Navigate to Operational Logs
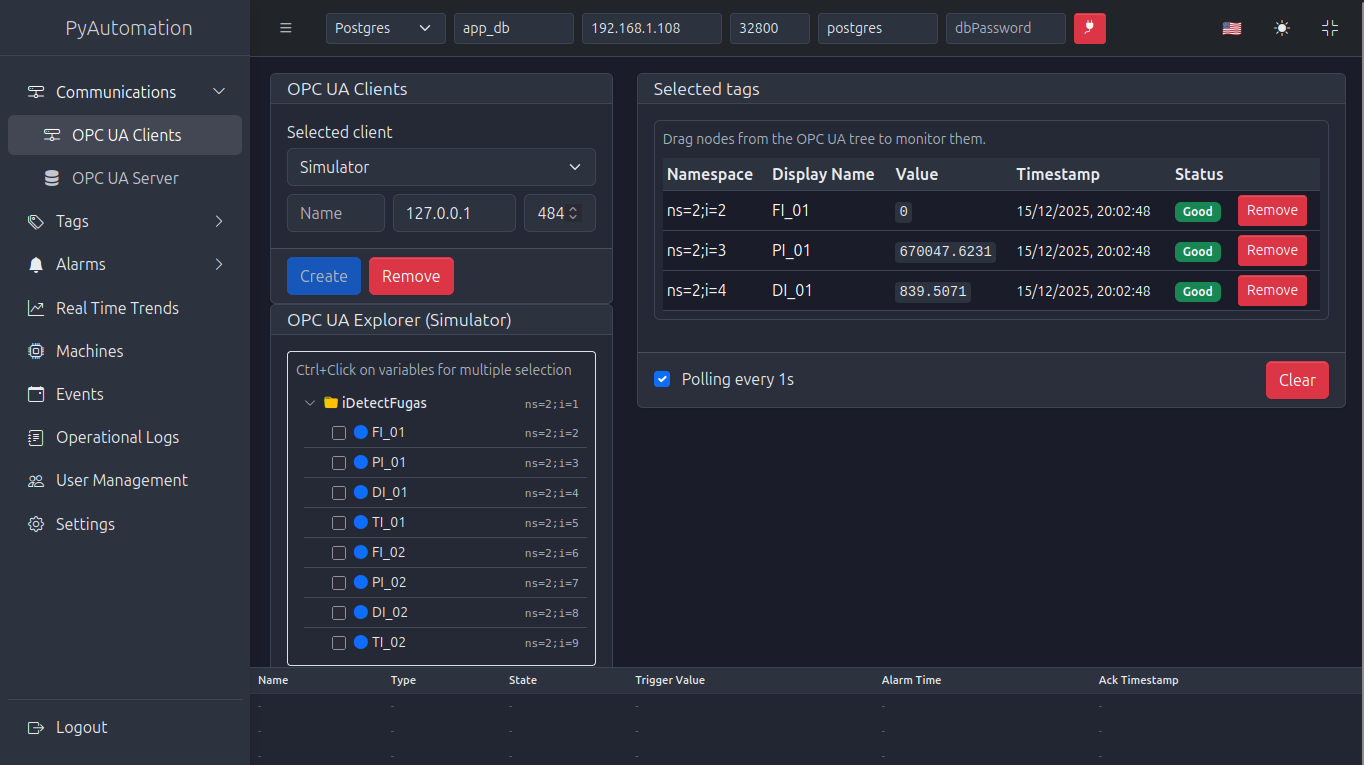Image resolution: width=1364 pixels, height=765 pixels. [125, 437]
